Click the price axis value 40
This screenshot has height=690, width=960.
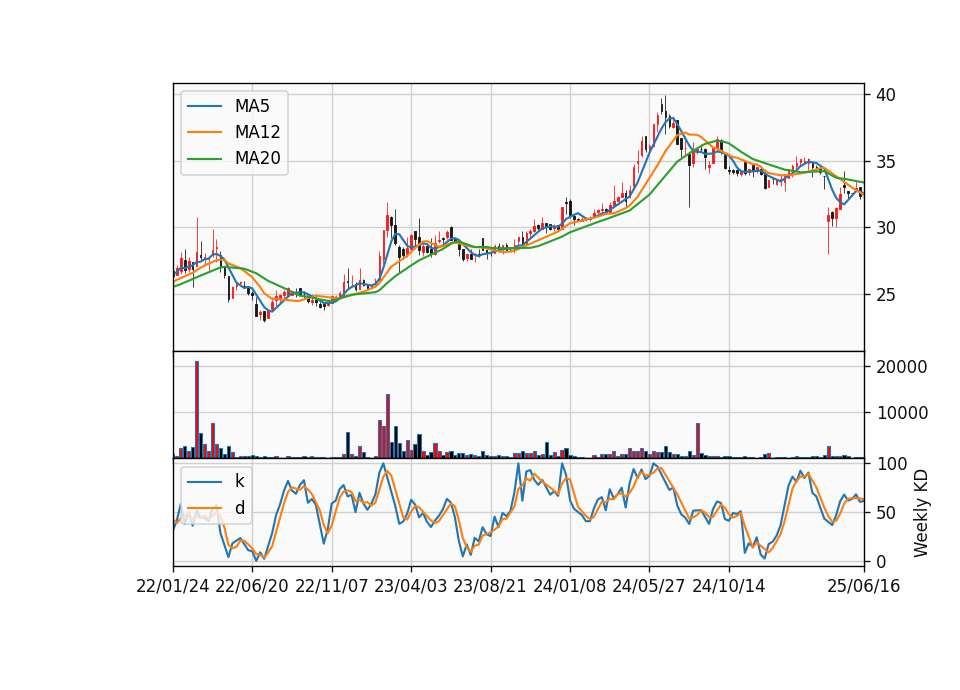pyautogui.click(x=885, y=95)
